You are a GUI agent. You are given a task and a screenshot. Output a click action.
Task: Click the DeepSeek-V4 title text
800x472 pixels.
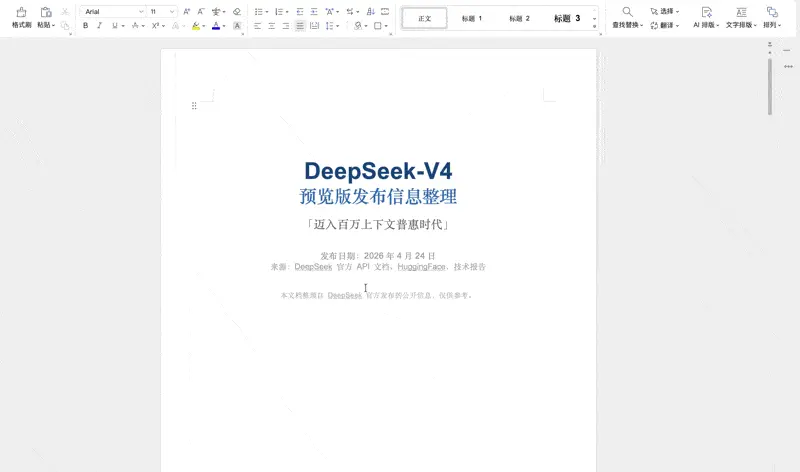(x=378, y=171)
